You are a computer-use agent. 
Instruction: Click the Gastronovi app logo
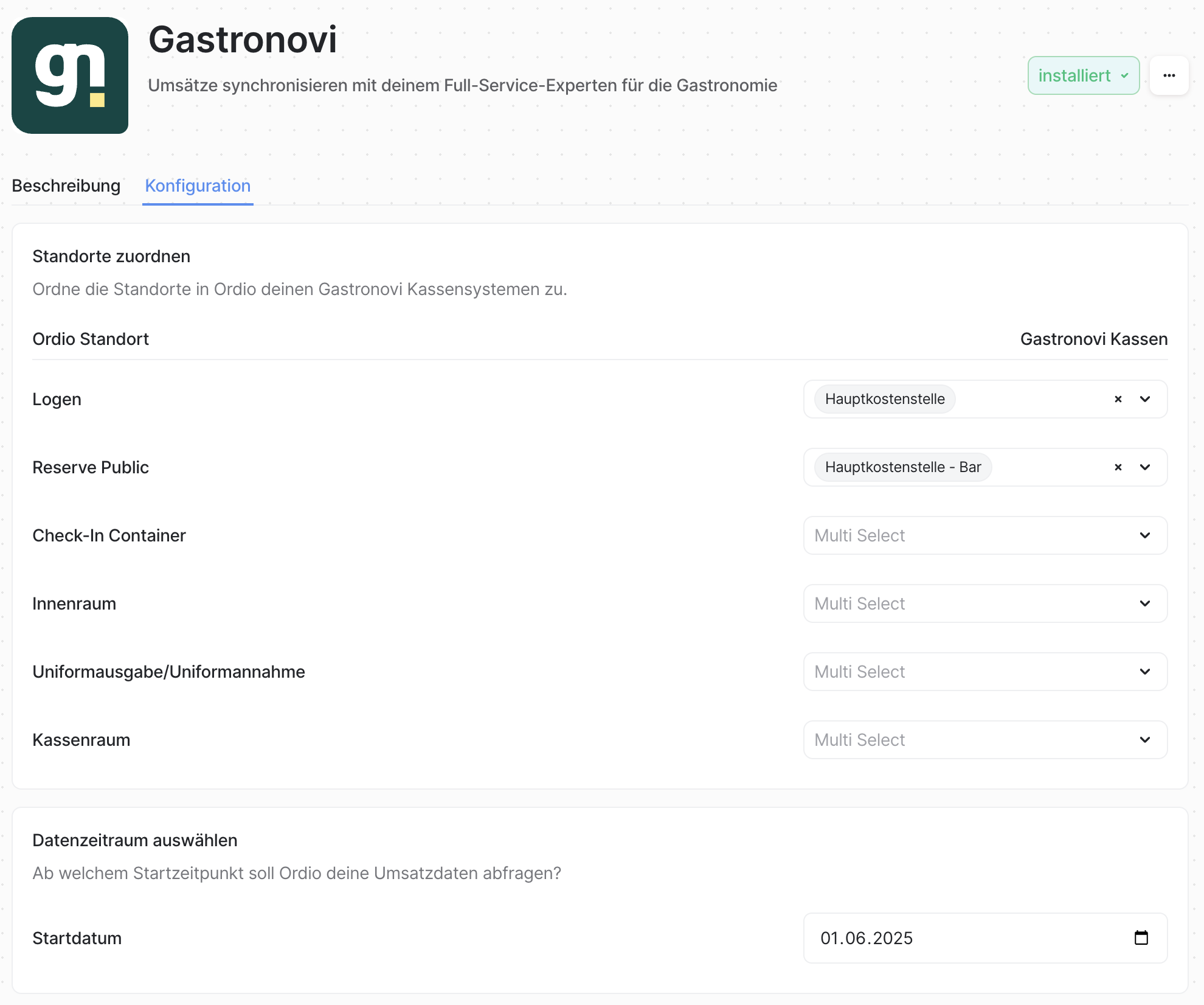pos(70,75)
